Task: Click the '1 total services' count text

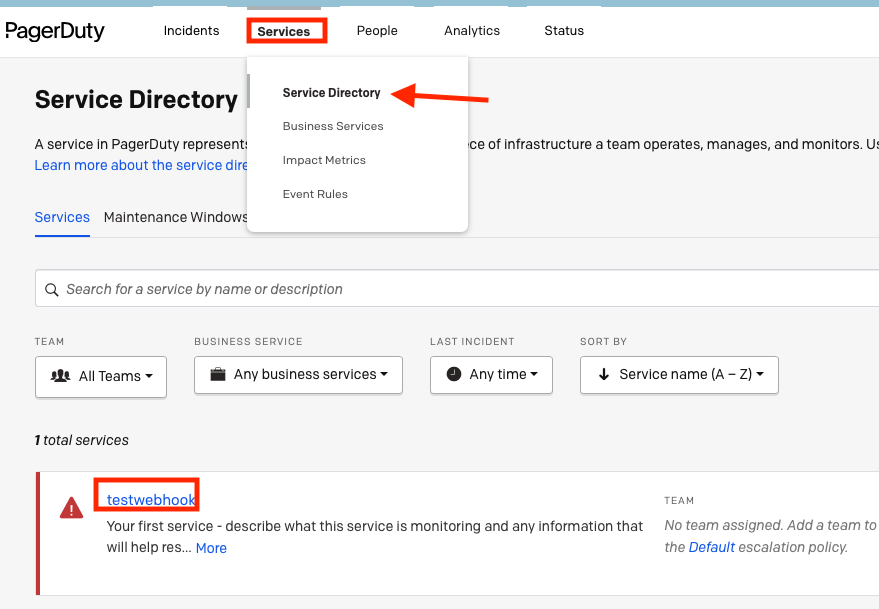Action: 82,440
